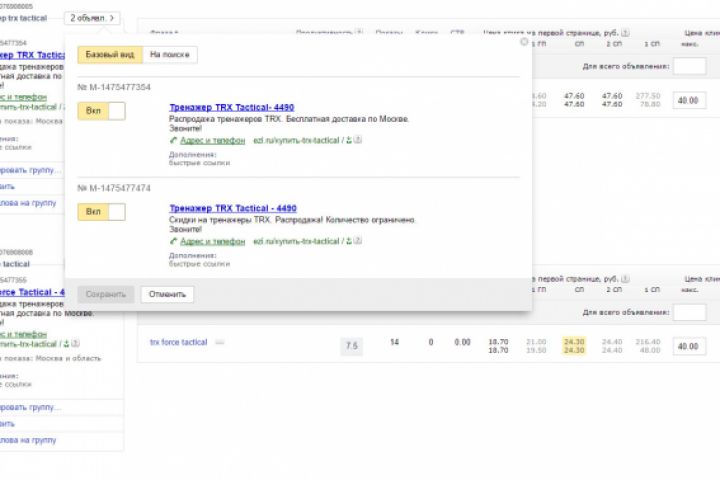Open display URL link in ad М-1475477354
720x480 pixels.
click(296, 141)
